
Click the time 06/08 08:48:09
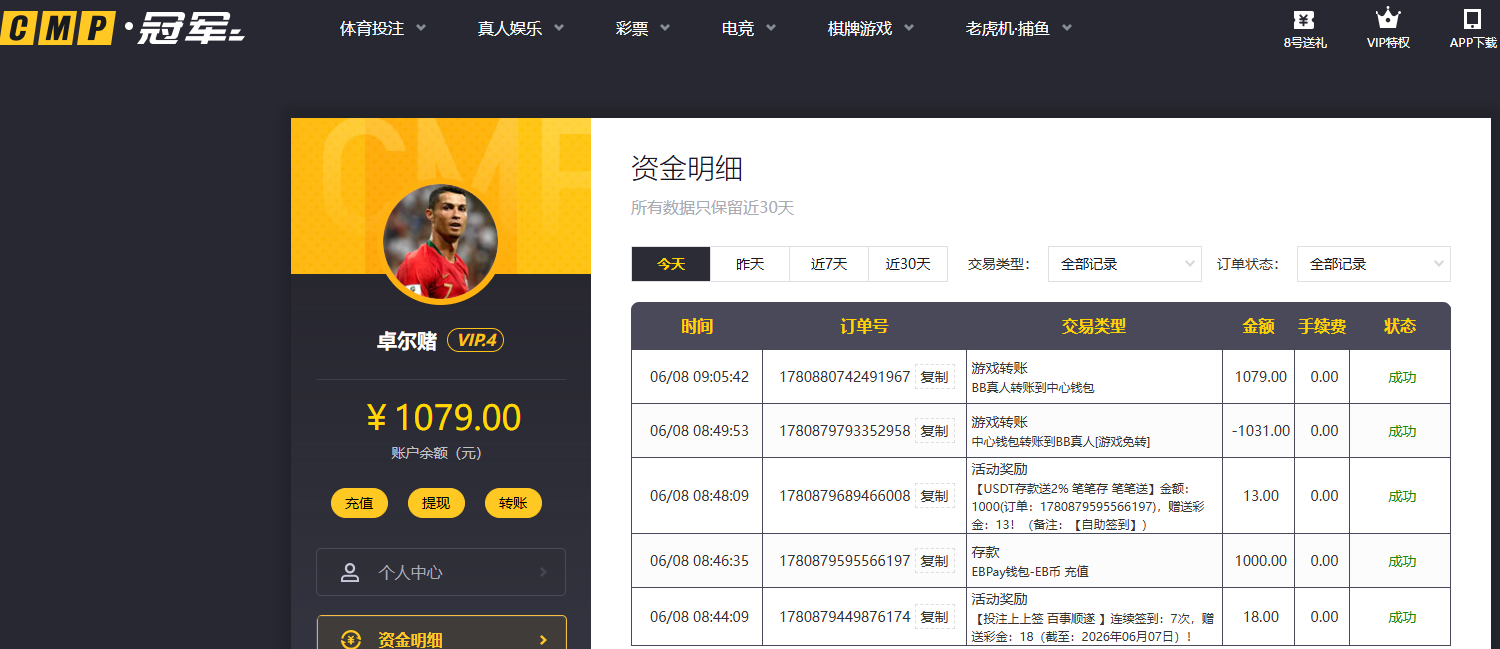[699, 496]
